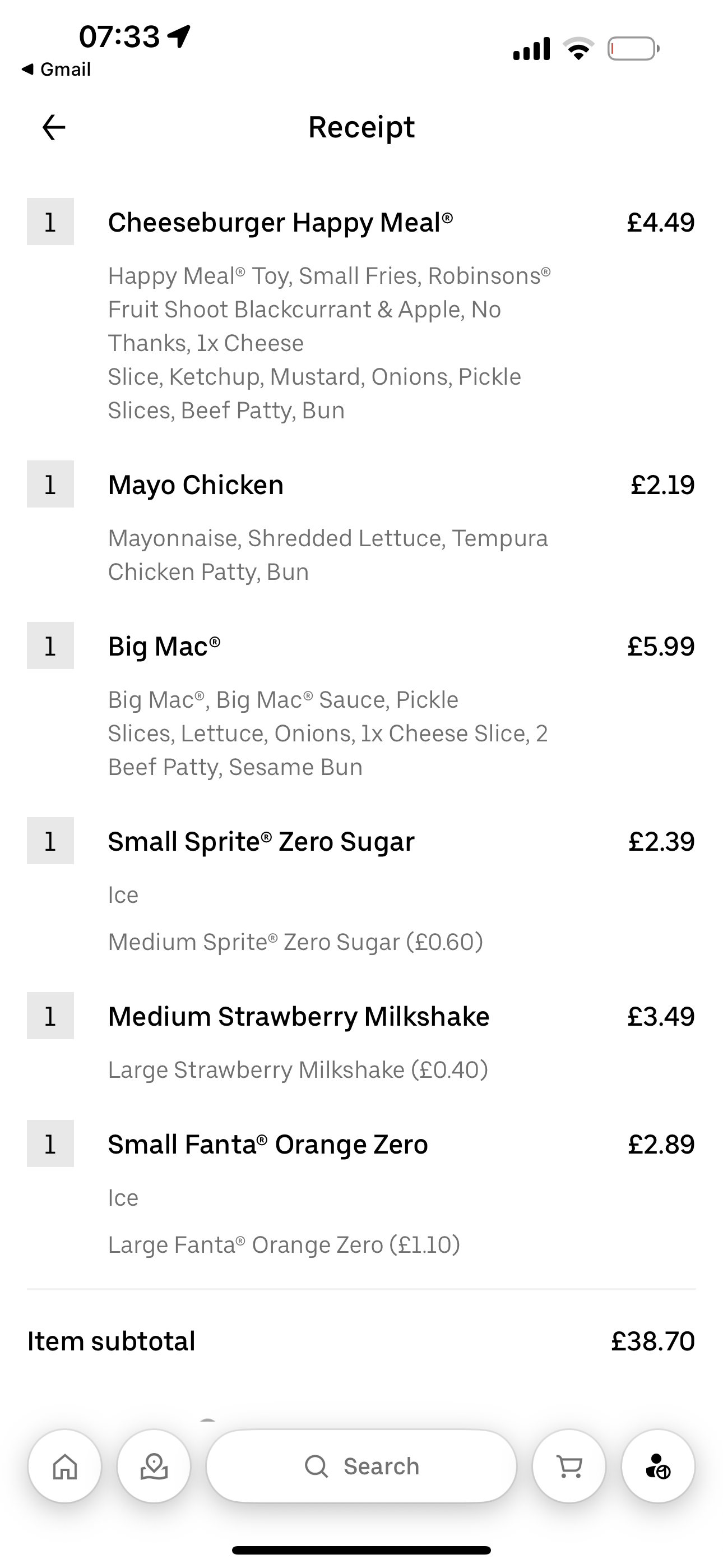
Task: Return to Gmail via back link
Action: (56, 70)
